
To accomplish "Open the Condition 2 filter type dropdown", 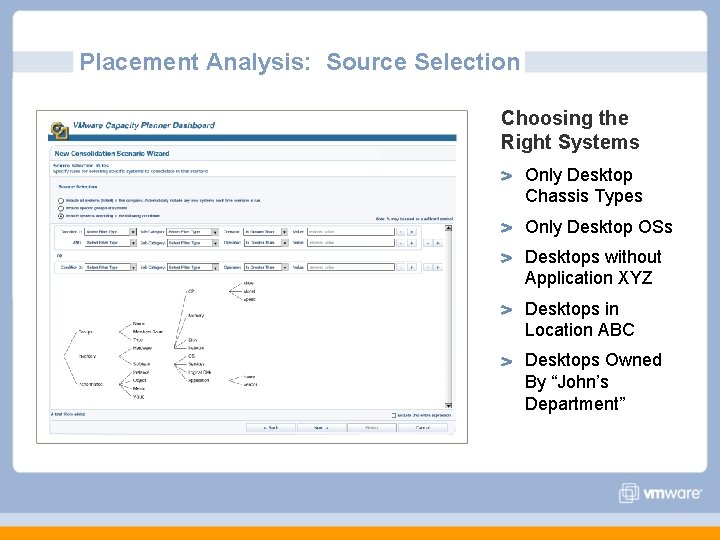I will click(110, 267).
